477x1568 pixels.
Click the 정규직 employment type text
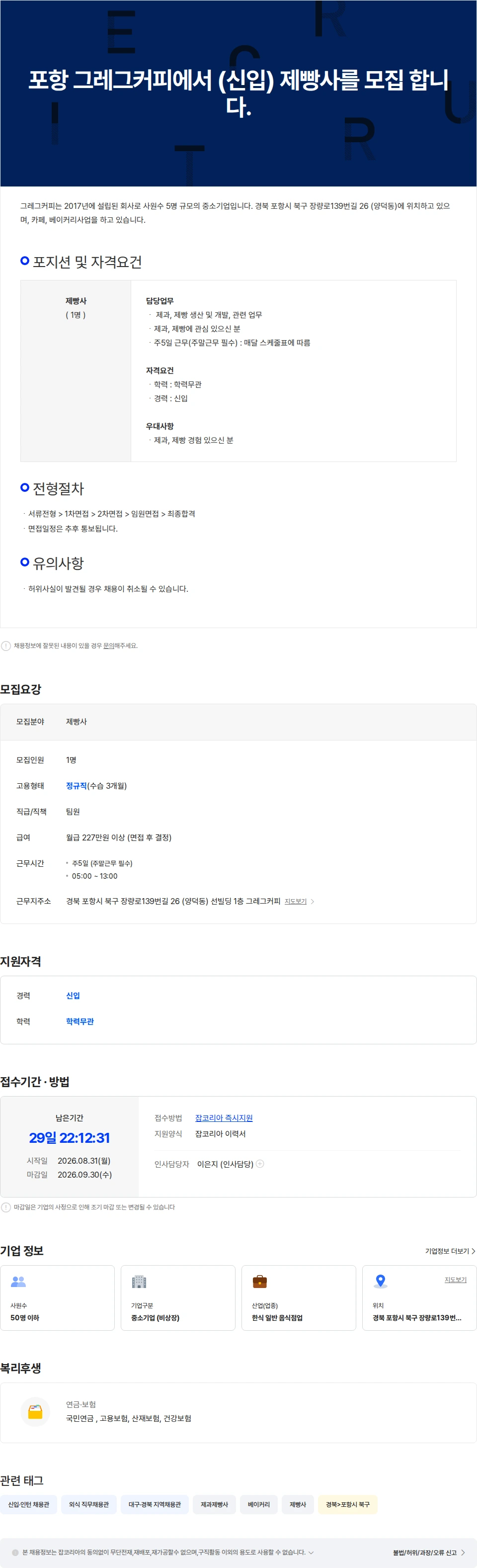coord(76,786)
